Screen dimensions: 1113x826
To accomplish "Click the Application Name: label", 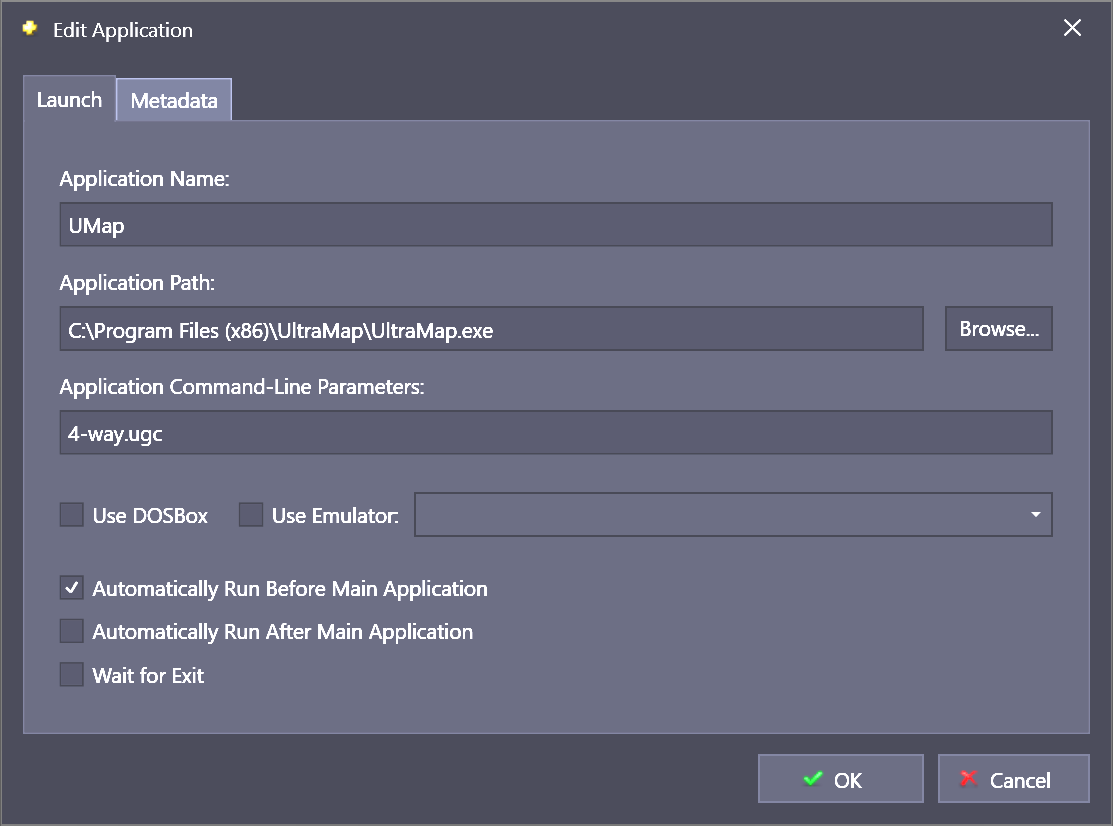I will pos(145,179).
